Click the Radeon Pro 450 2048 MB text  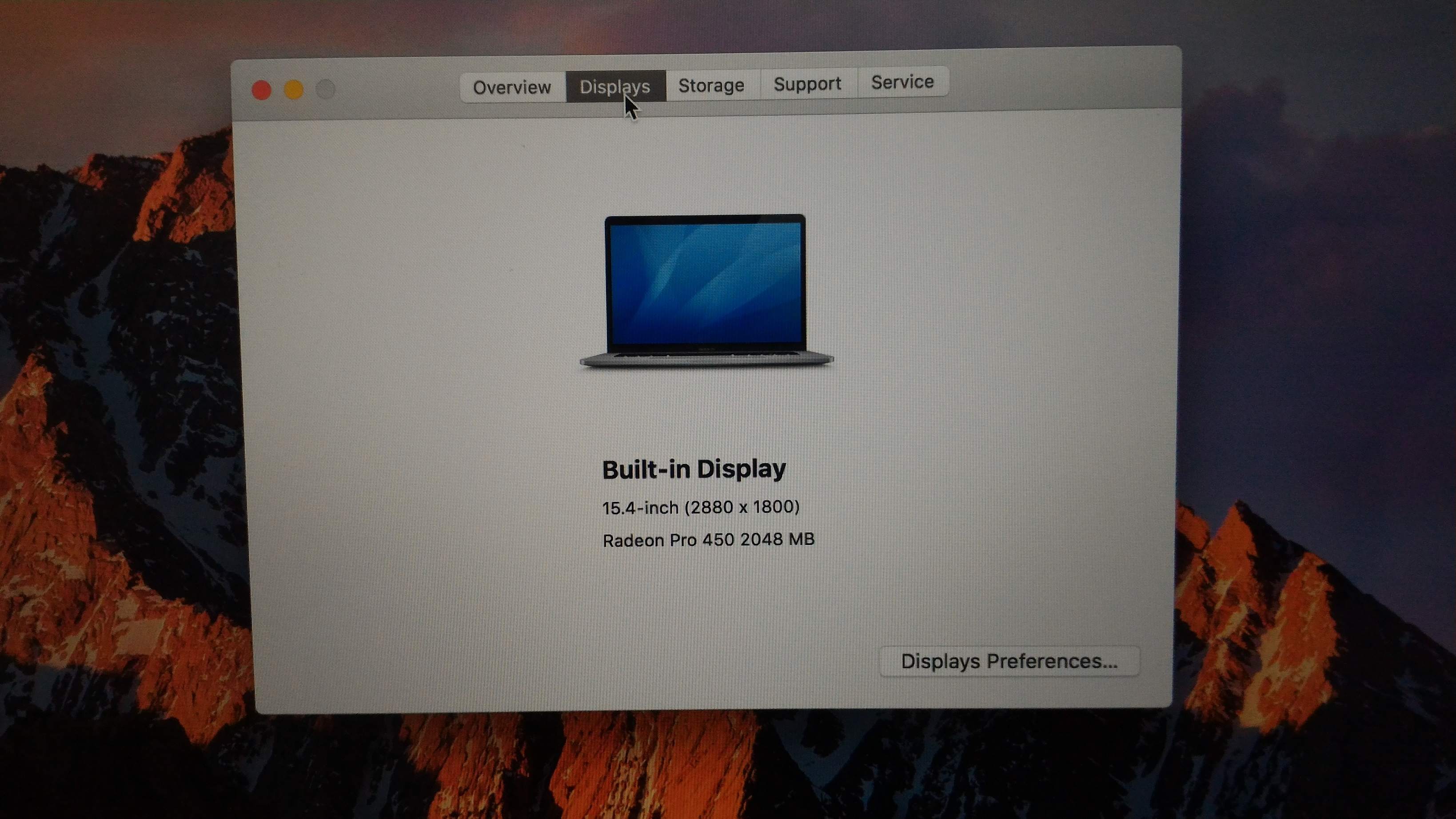pos(708,540)
